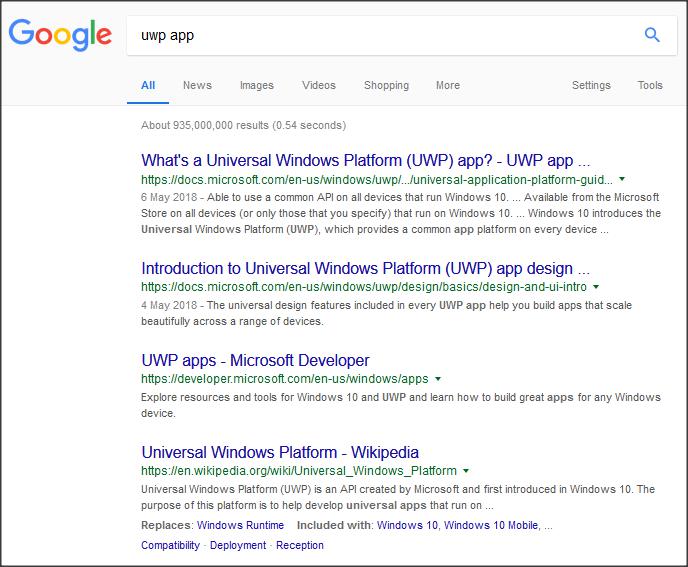Expand dropdown arrow after developer.microsoft.com URL
Image resolution: width=688 pixels, height=567 pixels.
(437, 379)
